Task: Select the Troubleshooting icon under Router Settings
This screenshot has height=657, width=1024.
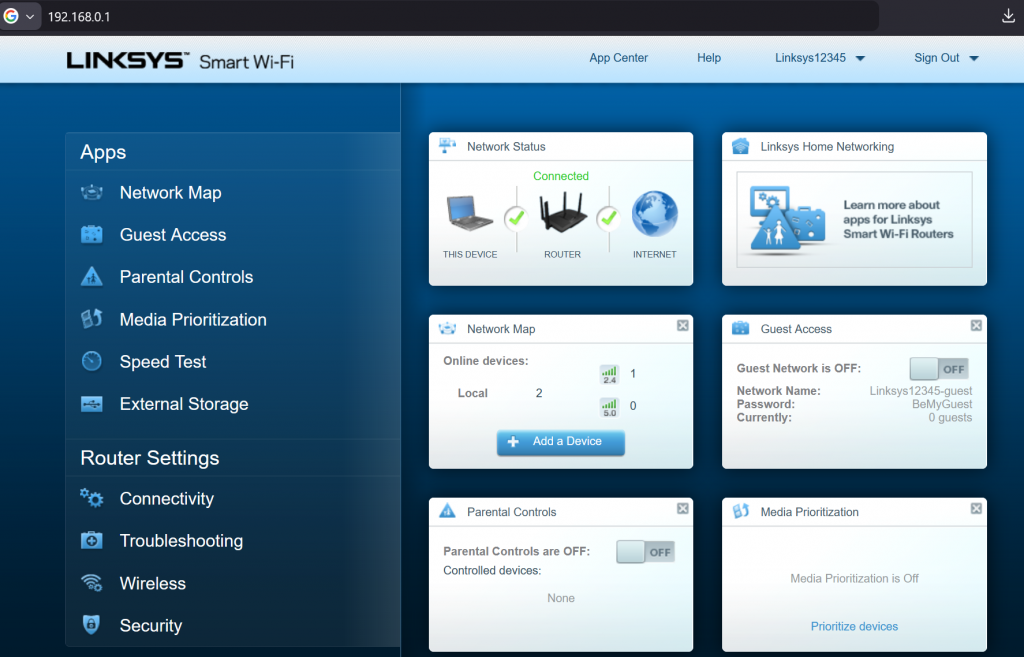Action: 94,540
